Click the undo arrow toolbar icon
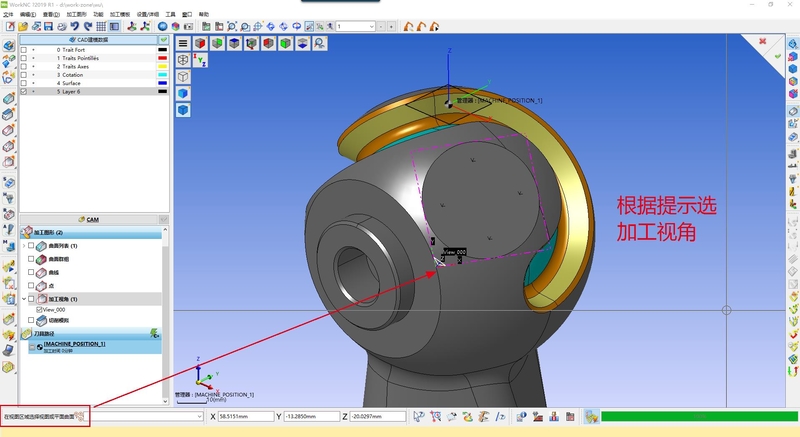This screenshot has width=800, height=437. point(73,25)
